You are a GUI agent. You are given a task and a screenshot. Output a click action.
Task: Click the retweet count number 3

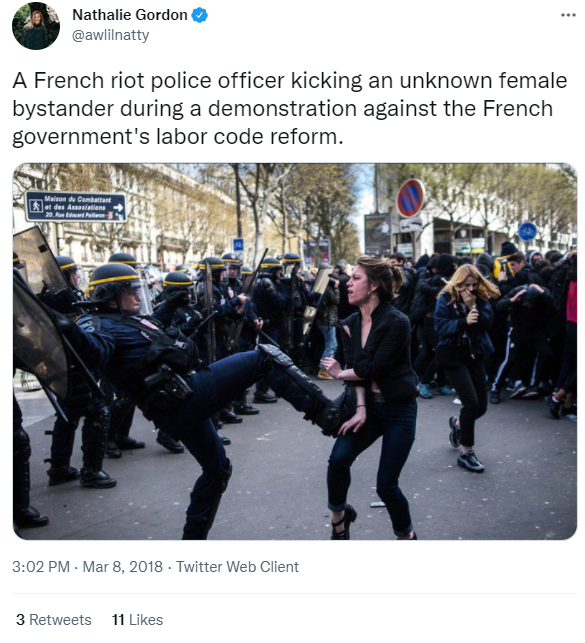[20, 620]
